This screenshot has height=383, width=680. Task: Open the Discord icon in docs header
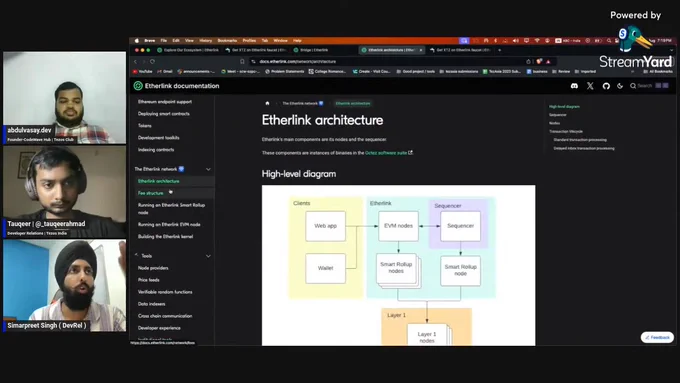pos(574,86)
